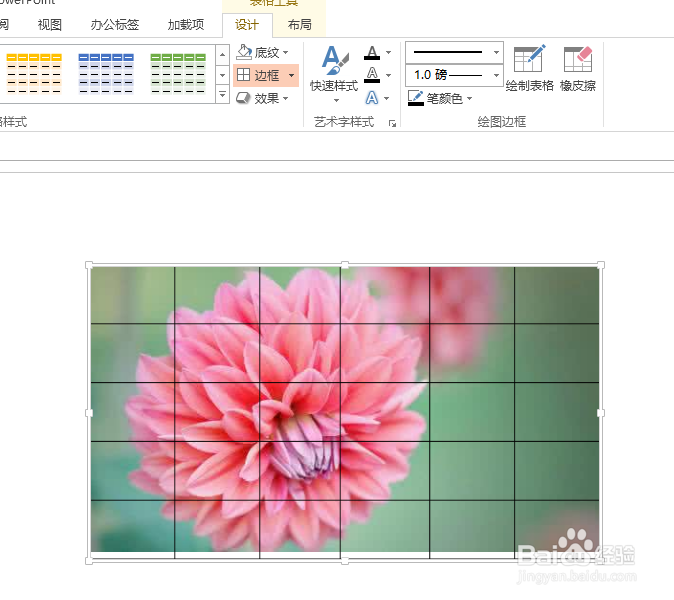Select the 橡皮擦 eraser tool
Image resolution: width=674 pixels, height=600 pixels.
click(578, 67)
